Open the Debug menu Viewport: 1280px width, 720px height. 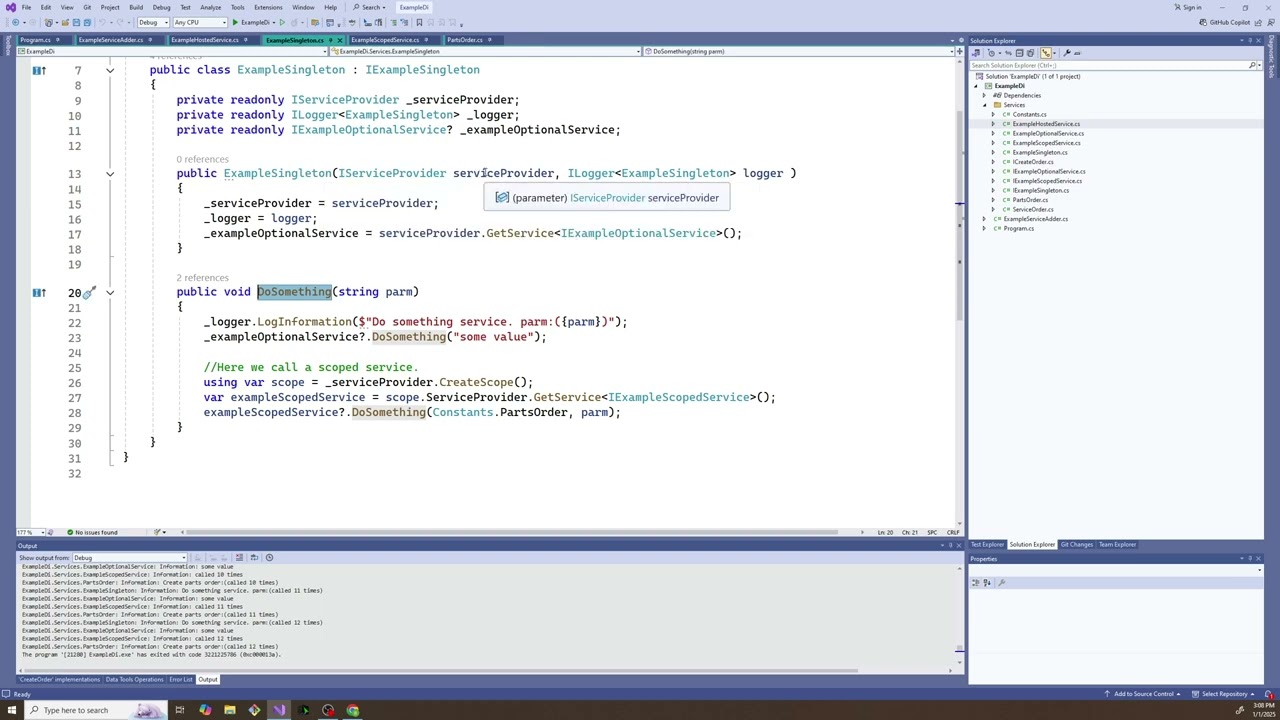tap(161, 7)
